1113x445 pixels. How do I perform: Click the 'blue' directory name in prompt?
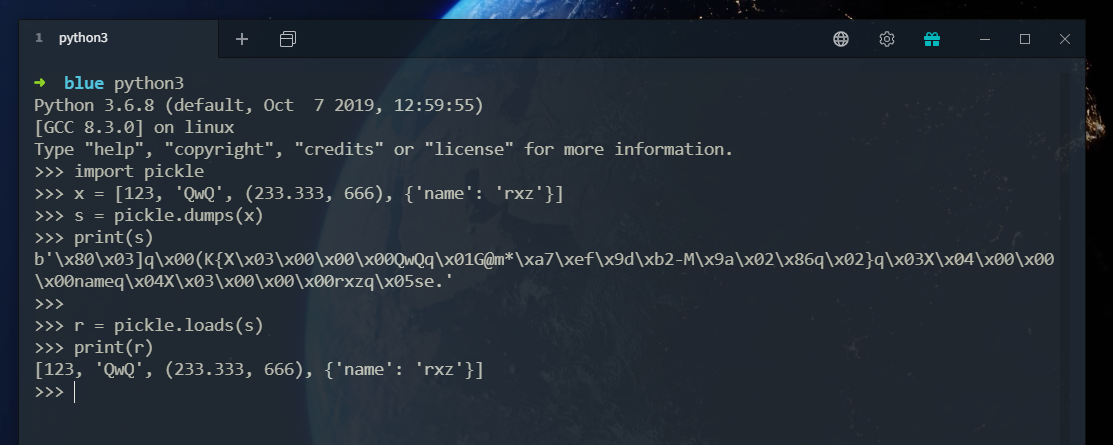click(x=84, y=83)
